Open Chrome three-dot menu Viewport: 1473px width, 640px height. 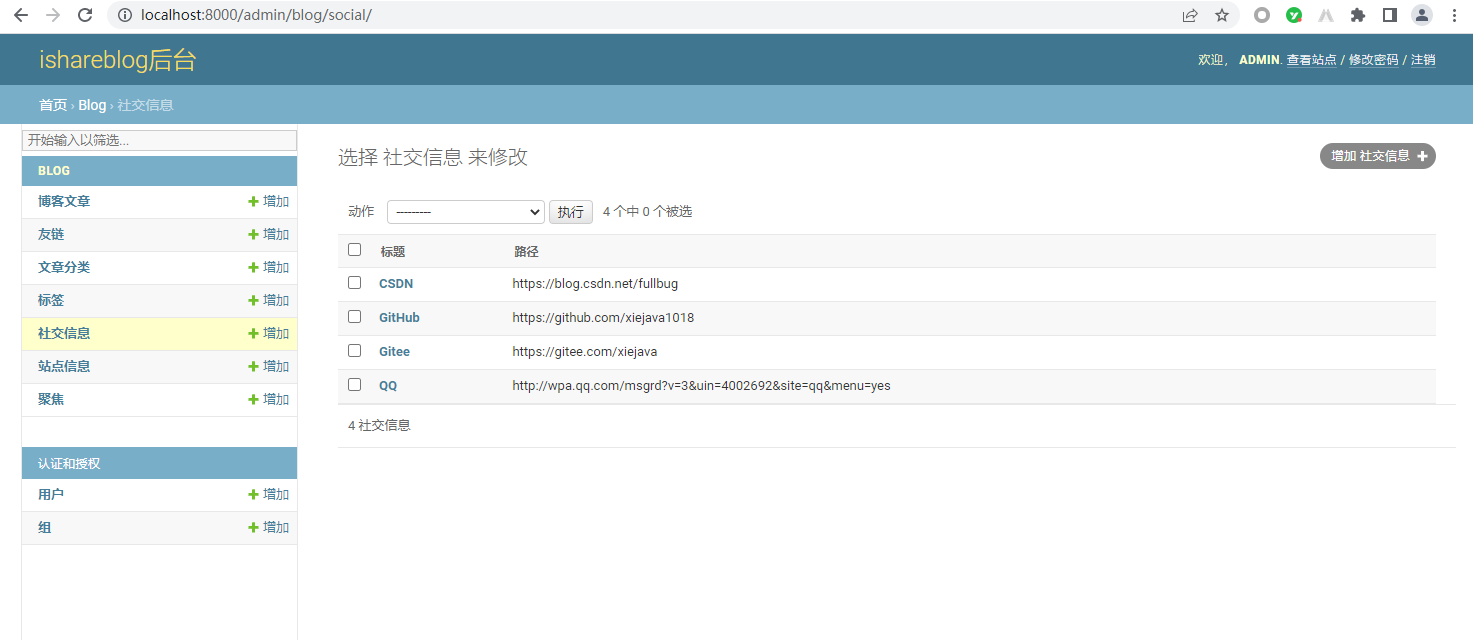[x=1454, y=15]
